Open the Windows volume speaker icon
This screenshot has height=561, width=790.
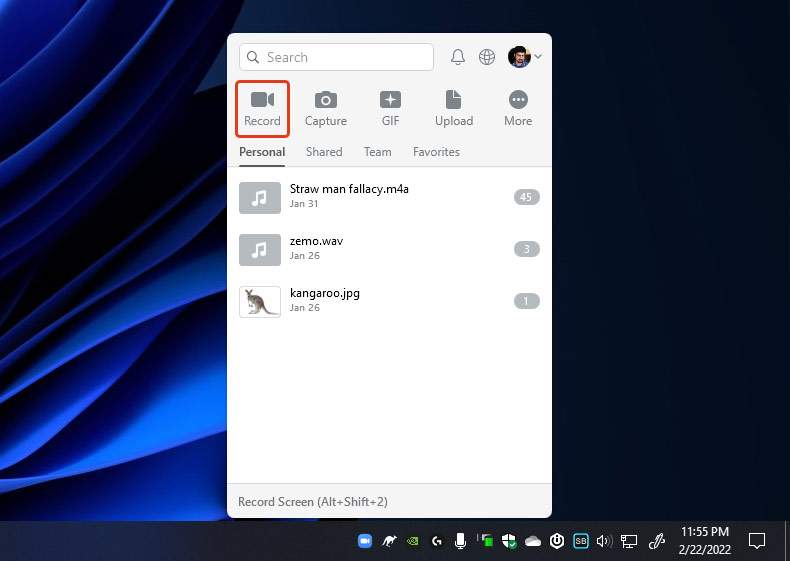pyautogui.click(x=603, y=541)
